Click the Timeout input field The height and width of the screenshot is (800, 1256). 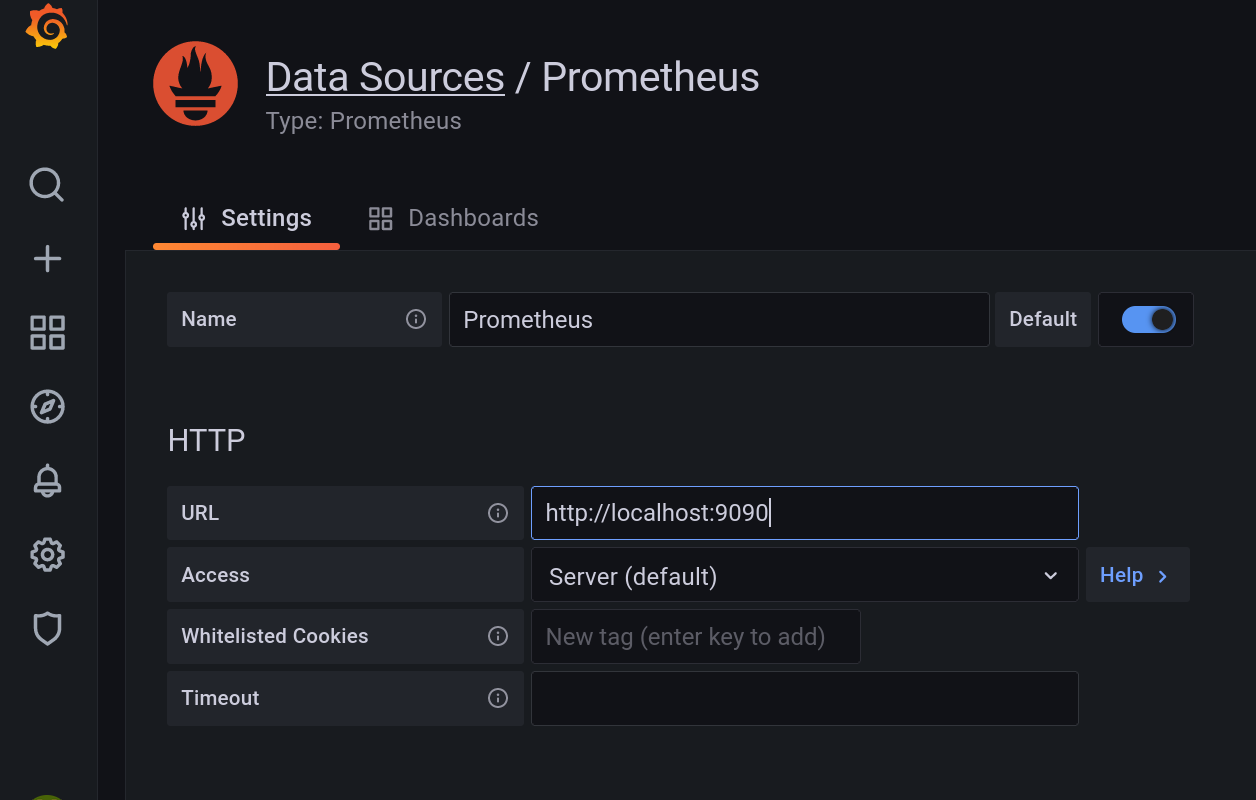click(x=804, y=698)
